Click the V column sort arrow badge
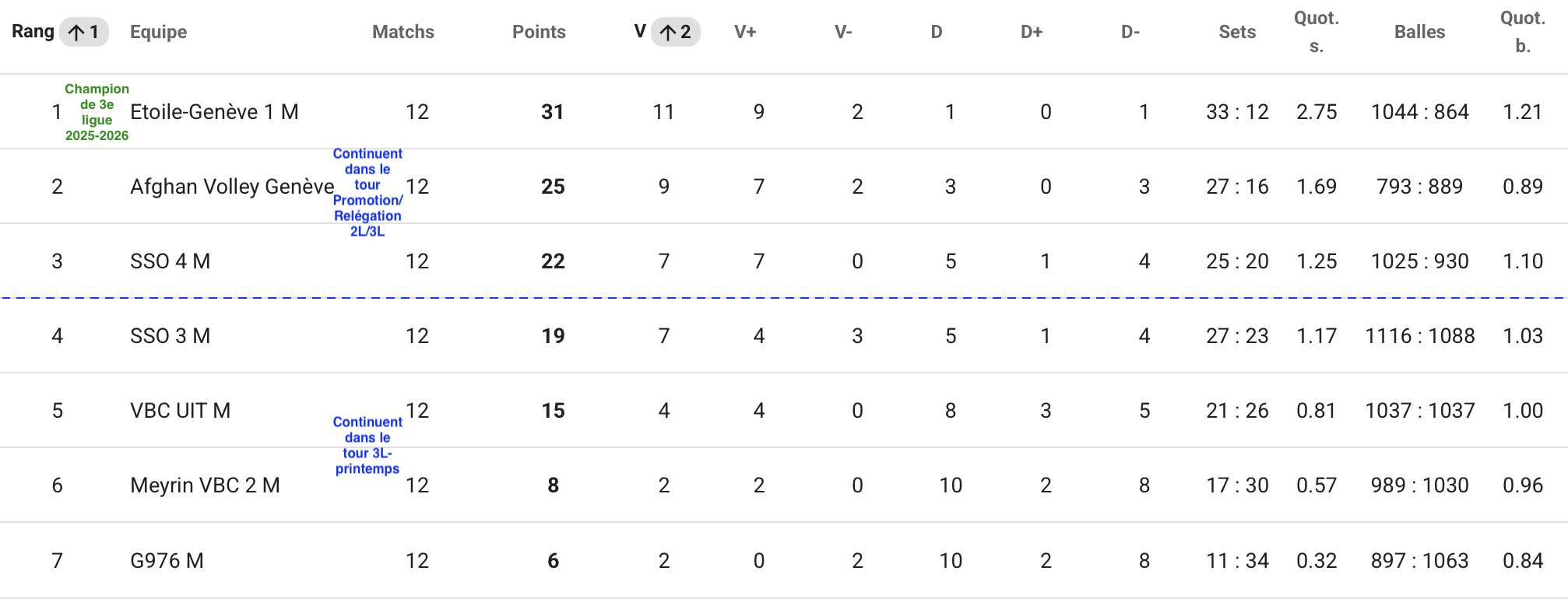Viewport: 1568px width, 599px height. click(x=676, y=32)
